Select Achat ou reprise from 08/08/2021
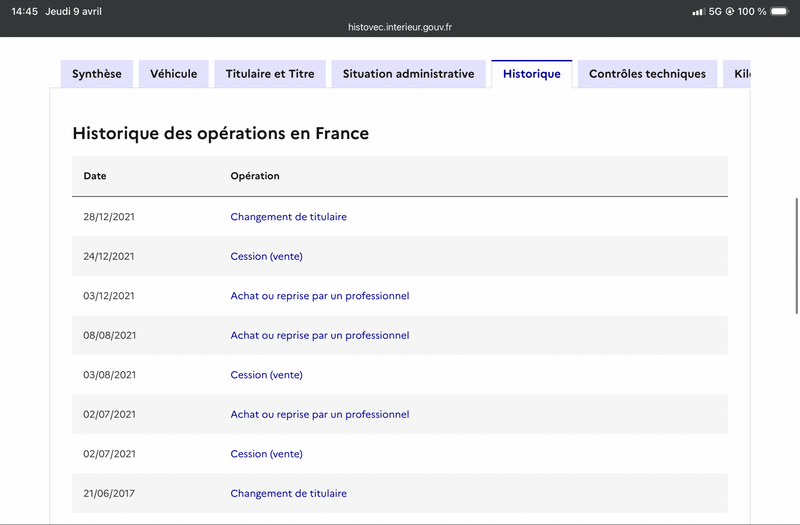Viewport: 800px width, 525px height. tap(320, 335)
